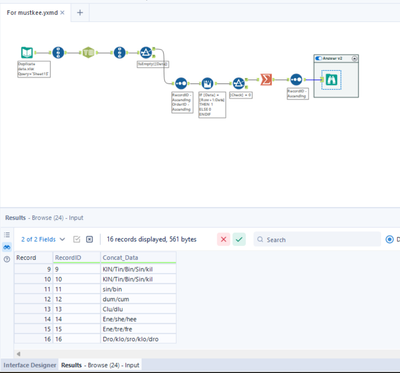The width and height of the screenshot is (400, 373).
Task: Open a new workflow tab with plus
Action: 80,13
